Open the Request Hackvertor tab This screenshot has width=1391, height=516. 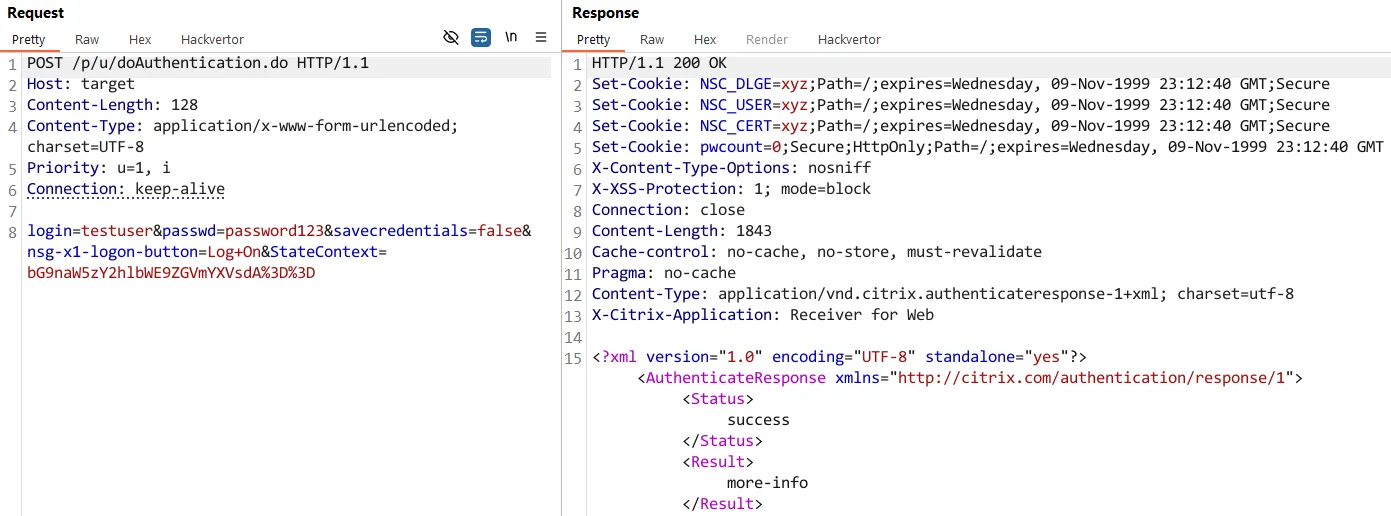pos(212,40)
